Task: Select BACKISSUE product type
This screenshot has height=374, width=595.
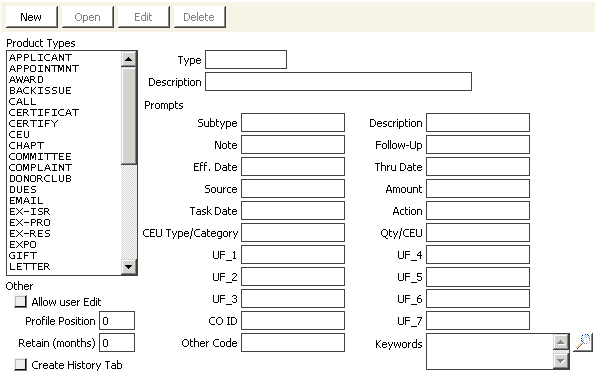Action: click(x=40, y=91)
